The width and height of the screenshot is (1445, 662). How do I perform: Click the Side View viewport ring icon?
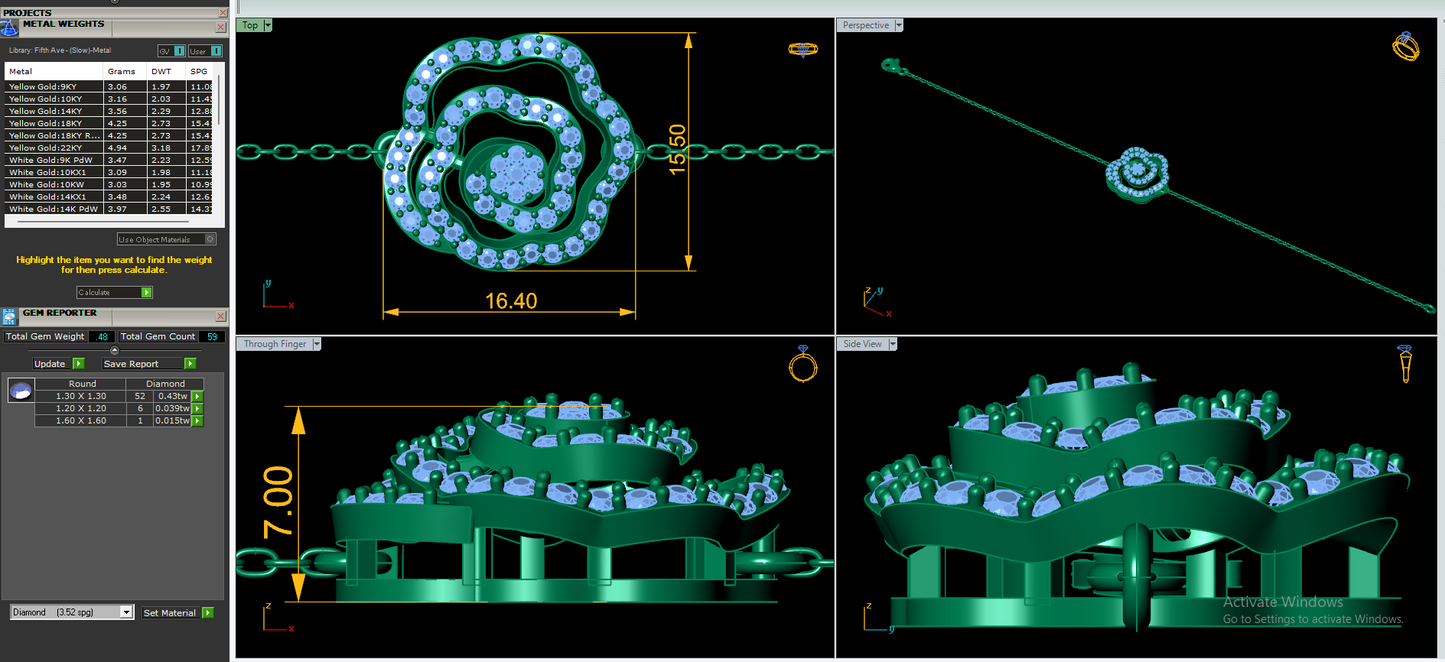[x=1405, y=364]
